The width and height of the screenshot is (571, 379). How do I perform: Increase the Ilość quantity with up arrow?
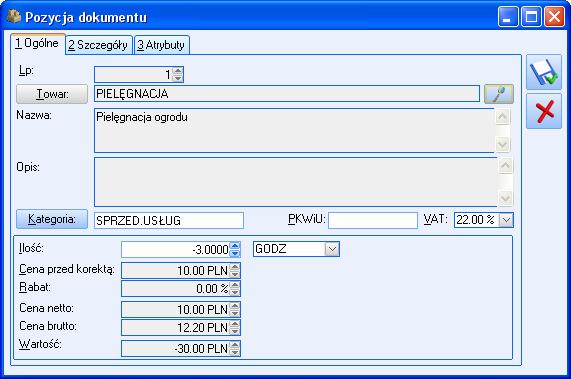[235, 246]
